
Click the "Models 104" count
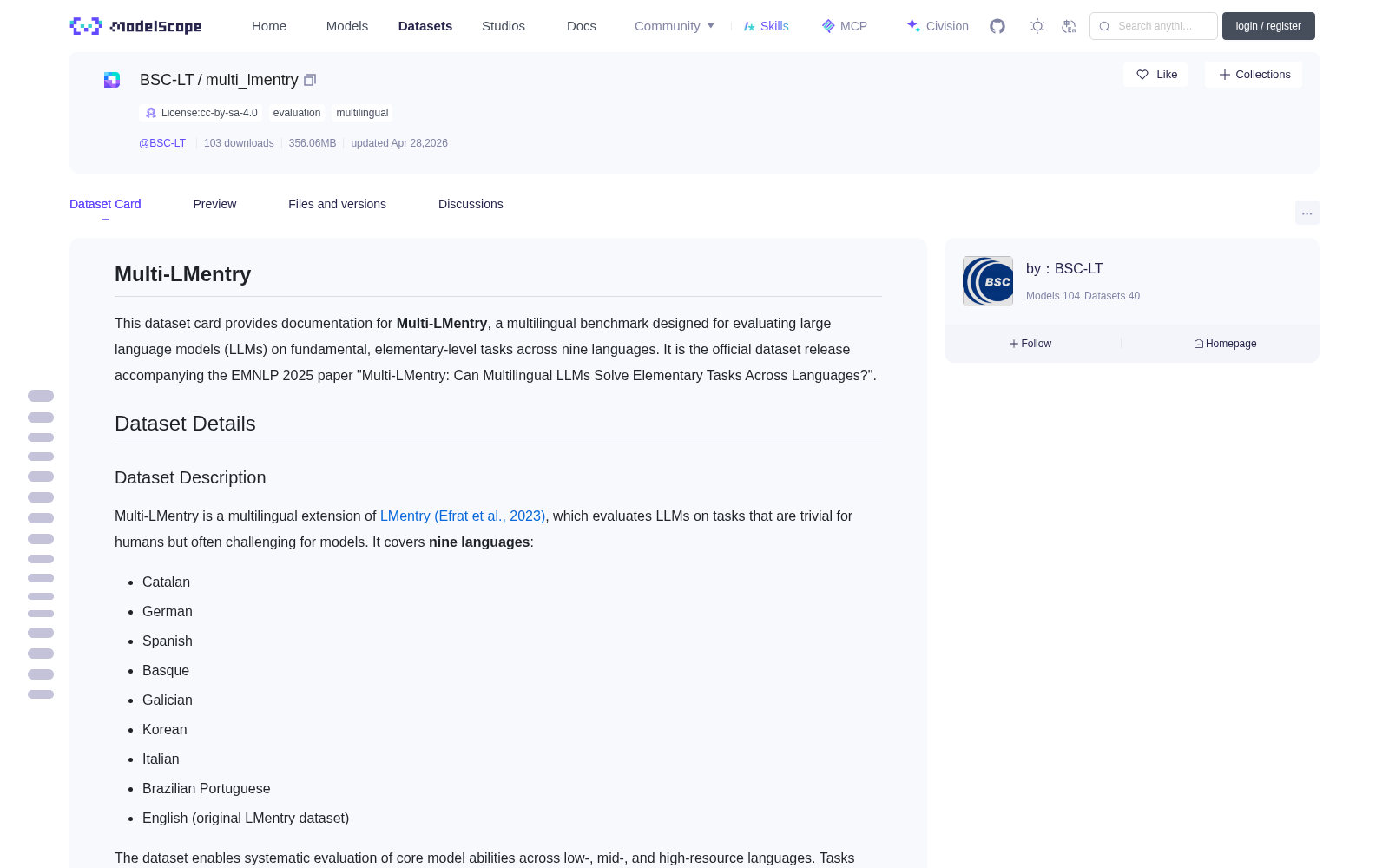pyautogui.click(x=1053, y=296)
